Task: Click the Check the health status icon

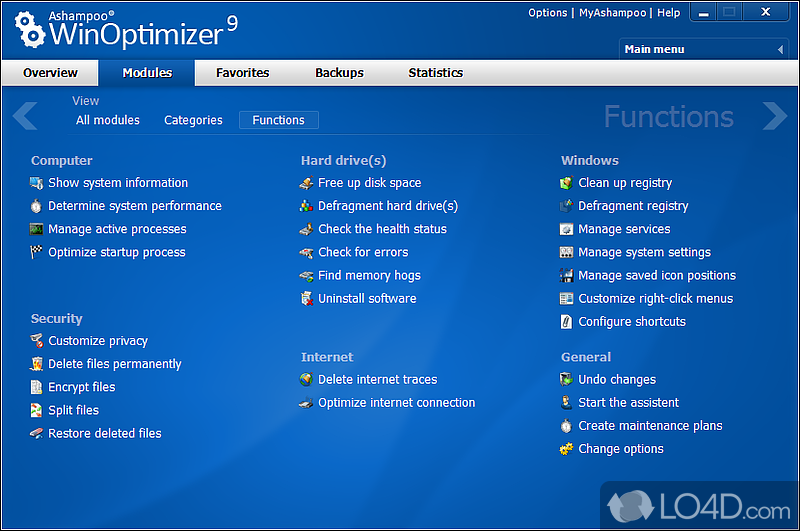Action: tap(306, 229)
